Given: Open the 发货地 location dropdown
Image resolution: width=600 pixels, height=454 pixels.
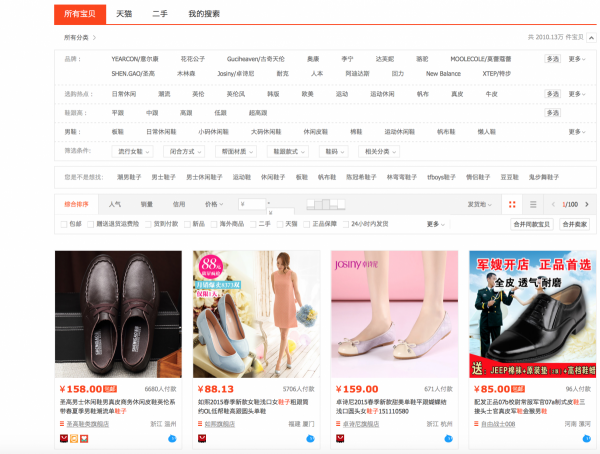Looking at the screenshot, I should (479, 204).
